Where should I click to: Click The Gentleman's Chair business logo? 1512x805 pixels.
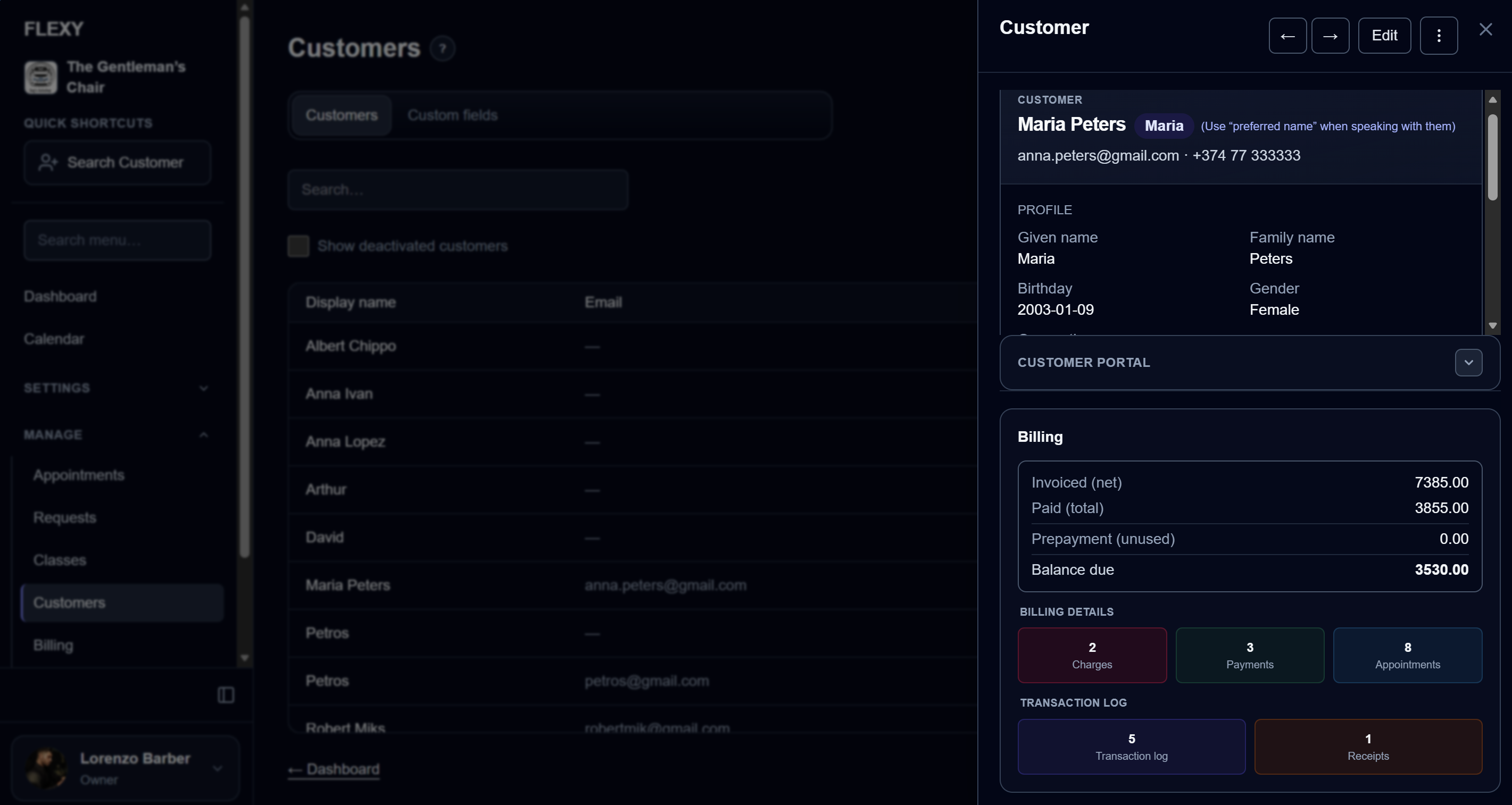pyautogui.click(x=40, y=77)
